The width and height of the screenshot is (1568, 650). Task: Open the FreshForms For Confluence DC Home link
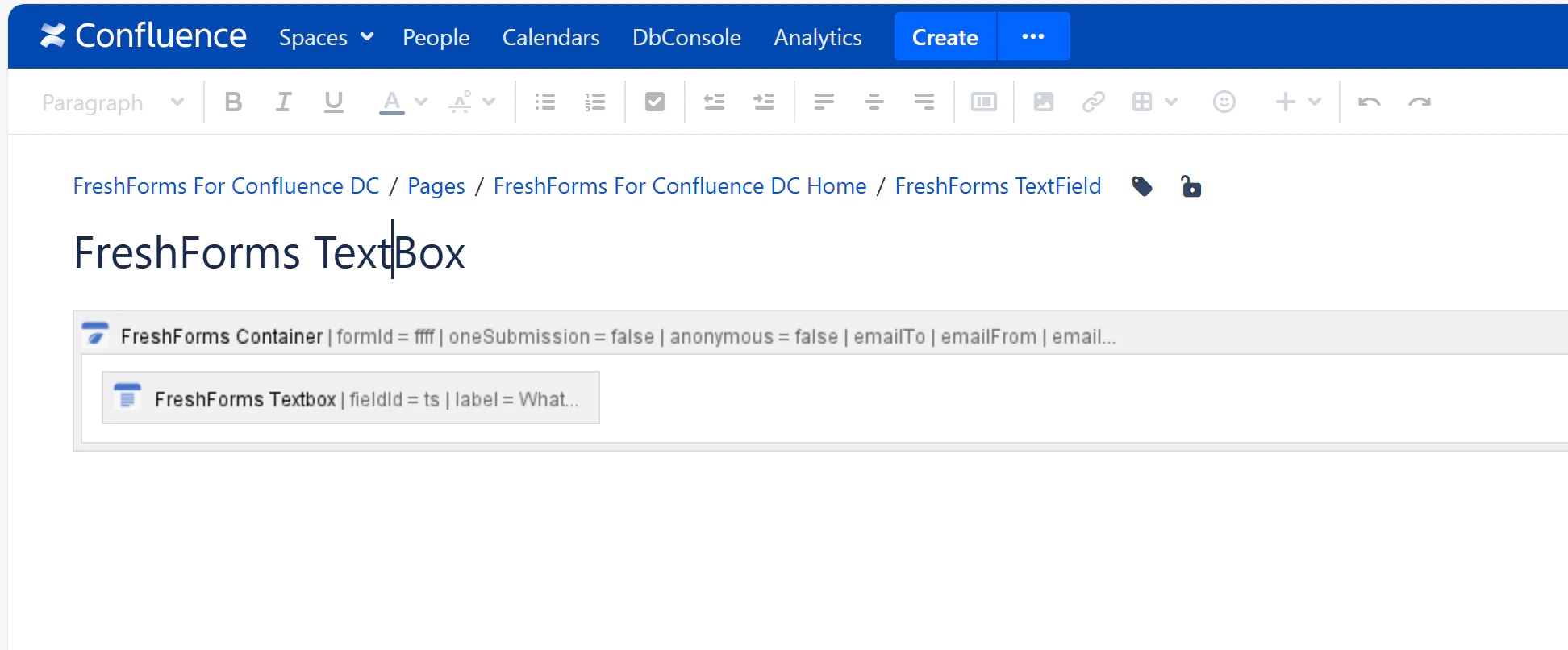point(679,185)
